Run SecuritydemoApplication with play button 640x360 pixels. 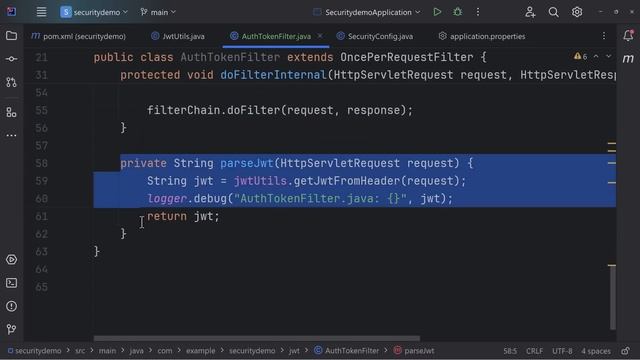[x=437, y=12]
